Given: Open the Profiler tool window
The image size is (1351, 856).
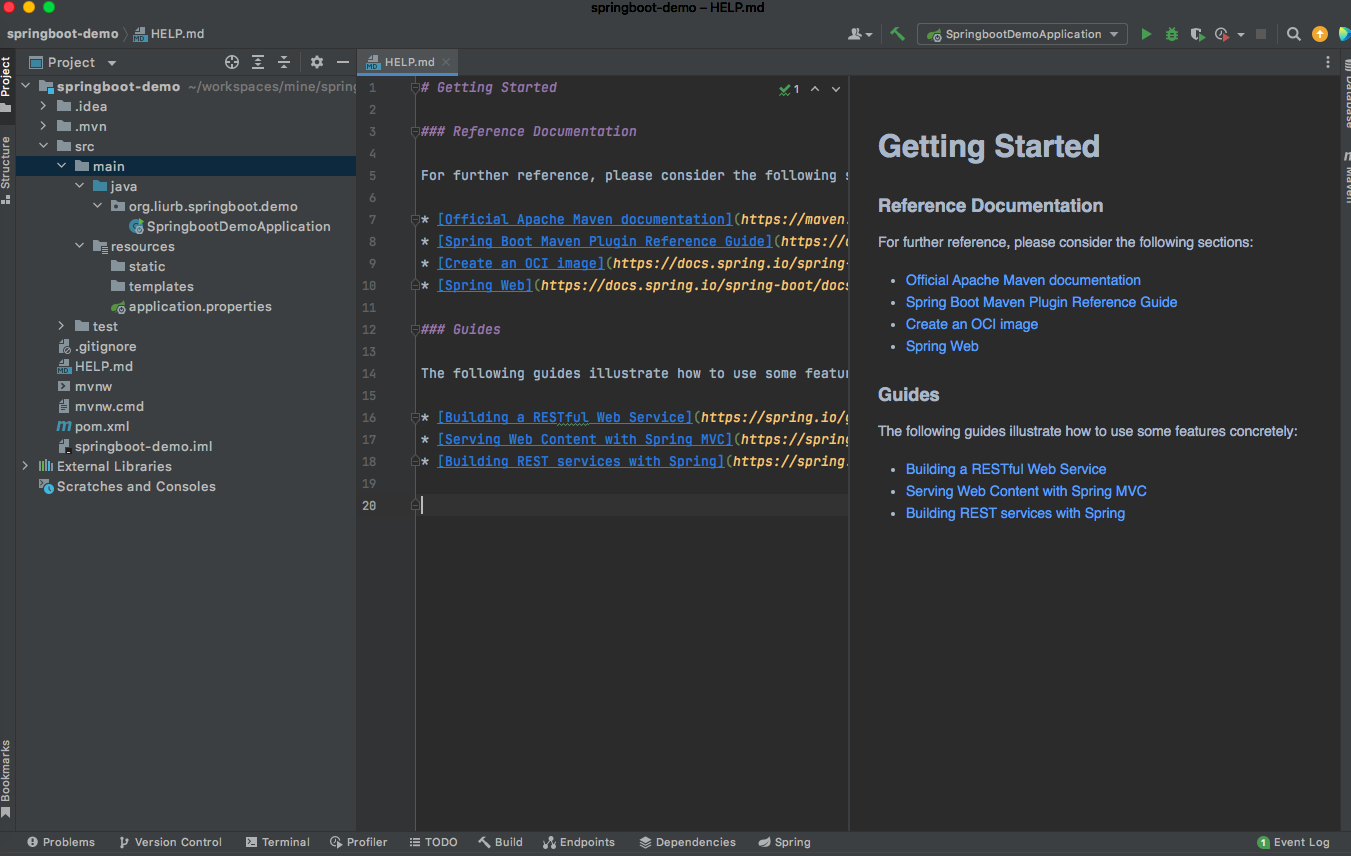Looking at the screenshot, I should coord(359,842).
